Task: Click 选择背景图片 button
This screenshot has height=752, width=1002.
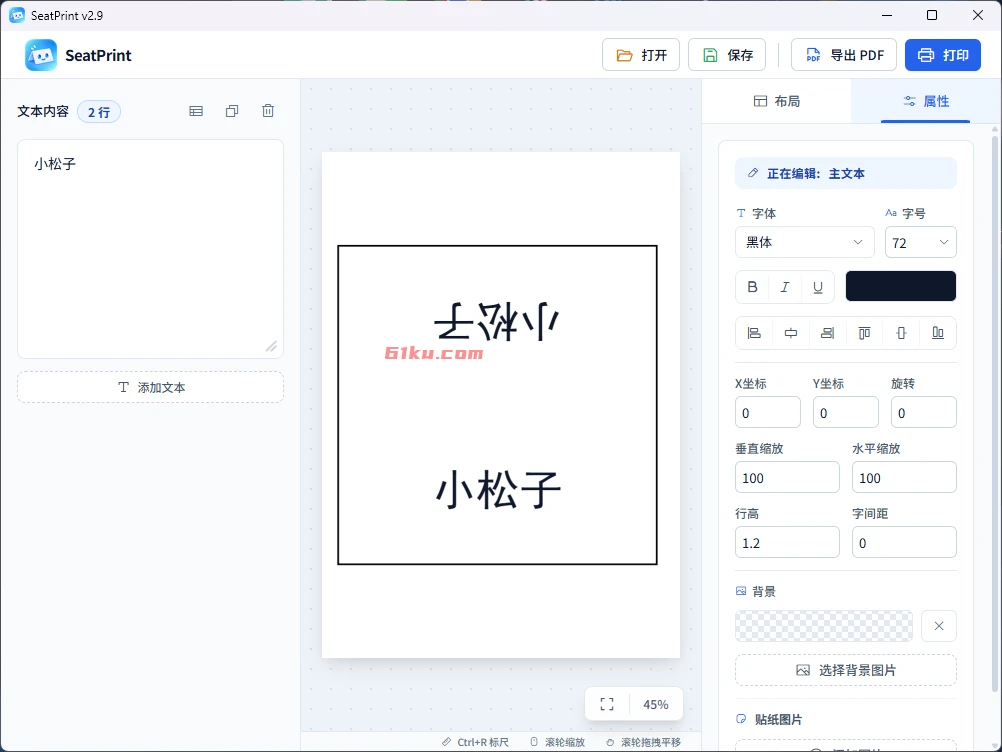Action: pos(845,670)
